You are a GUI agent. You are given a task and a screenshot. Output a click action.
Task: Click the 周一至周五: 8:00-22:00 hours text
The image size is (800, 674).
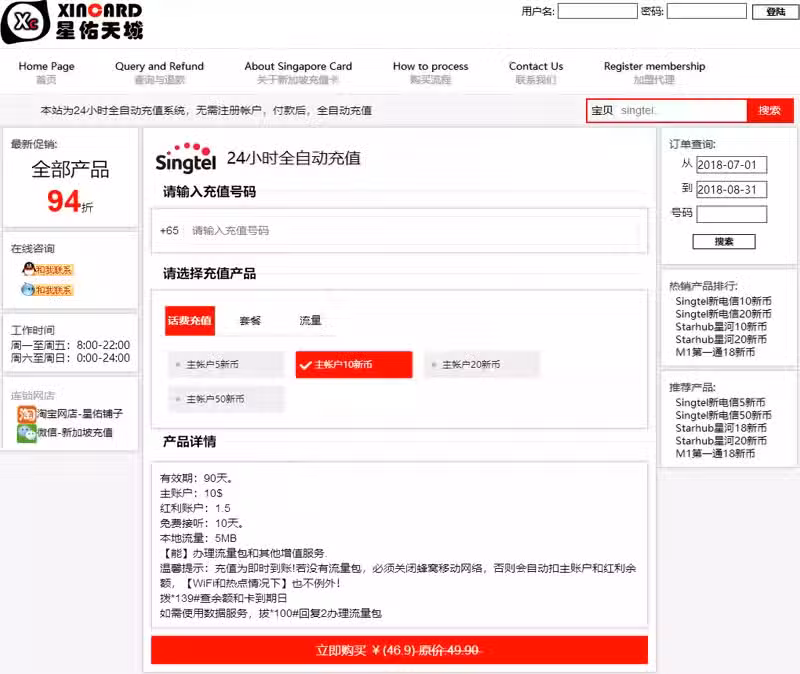point(70,345)
